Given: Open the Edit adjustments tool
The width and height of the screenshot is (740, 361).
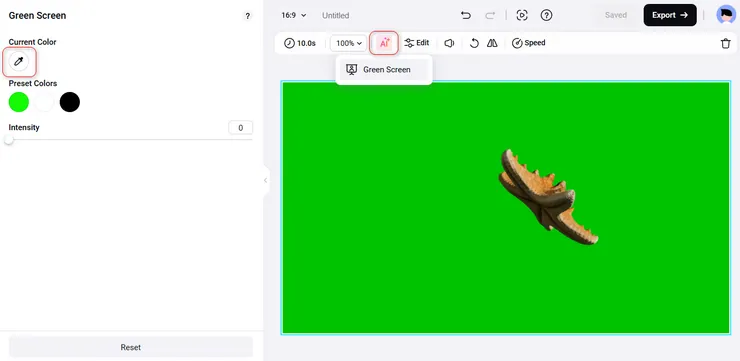Looking at the screenshot, I should [417, 43].
